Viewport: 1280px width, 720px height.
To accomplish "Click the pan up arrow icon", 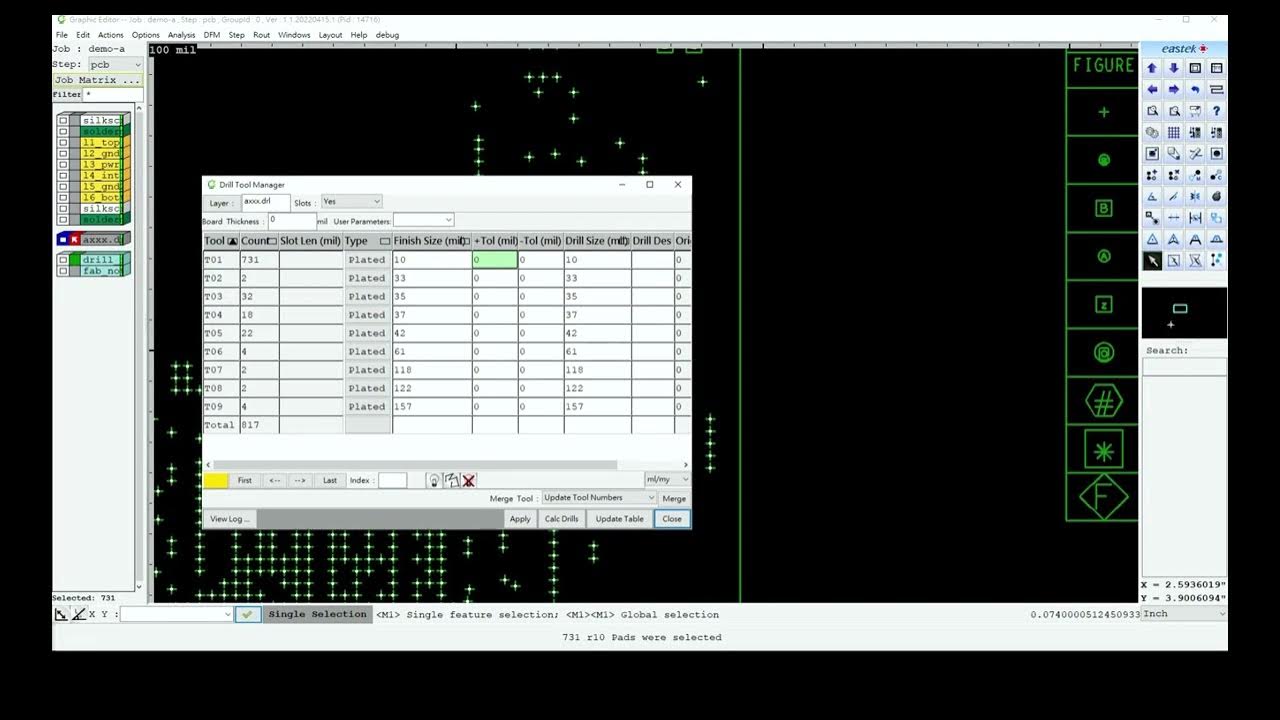I will tap(1152, 68).
